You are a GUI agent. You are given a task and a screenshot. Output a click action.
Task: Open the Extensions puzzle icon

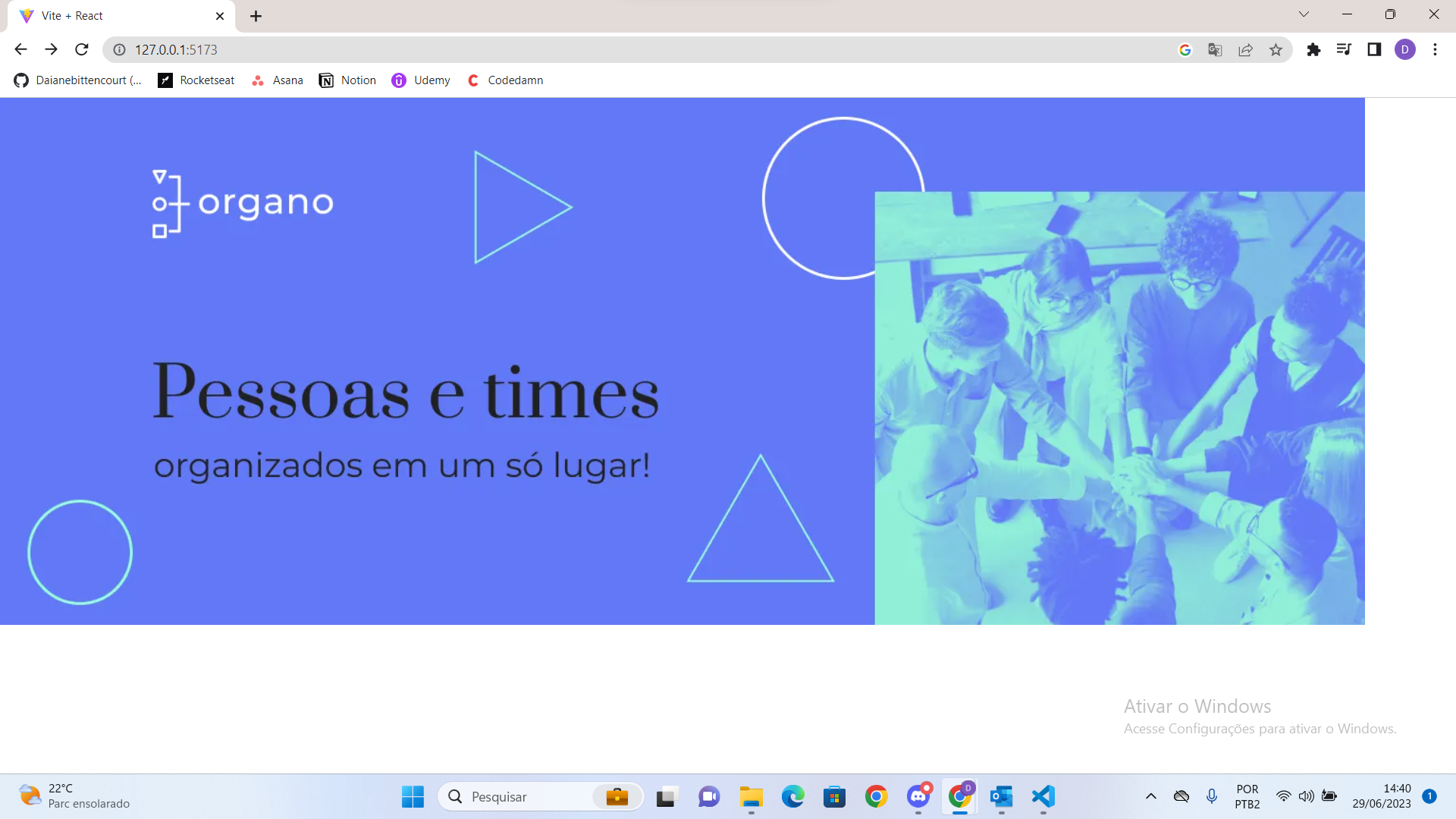[x=1313, y=49]
